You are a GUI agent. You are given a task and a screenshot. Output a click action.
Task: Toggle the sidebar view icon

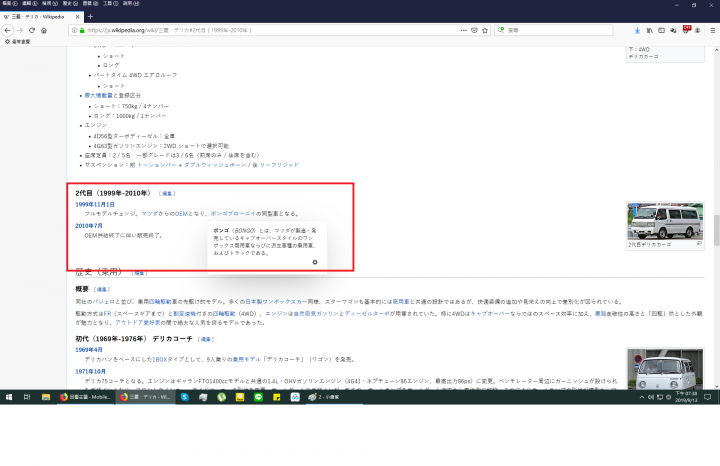661,30
